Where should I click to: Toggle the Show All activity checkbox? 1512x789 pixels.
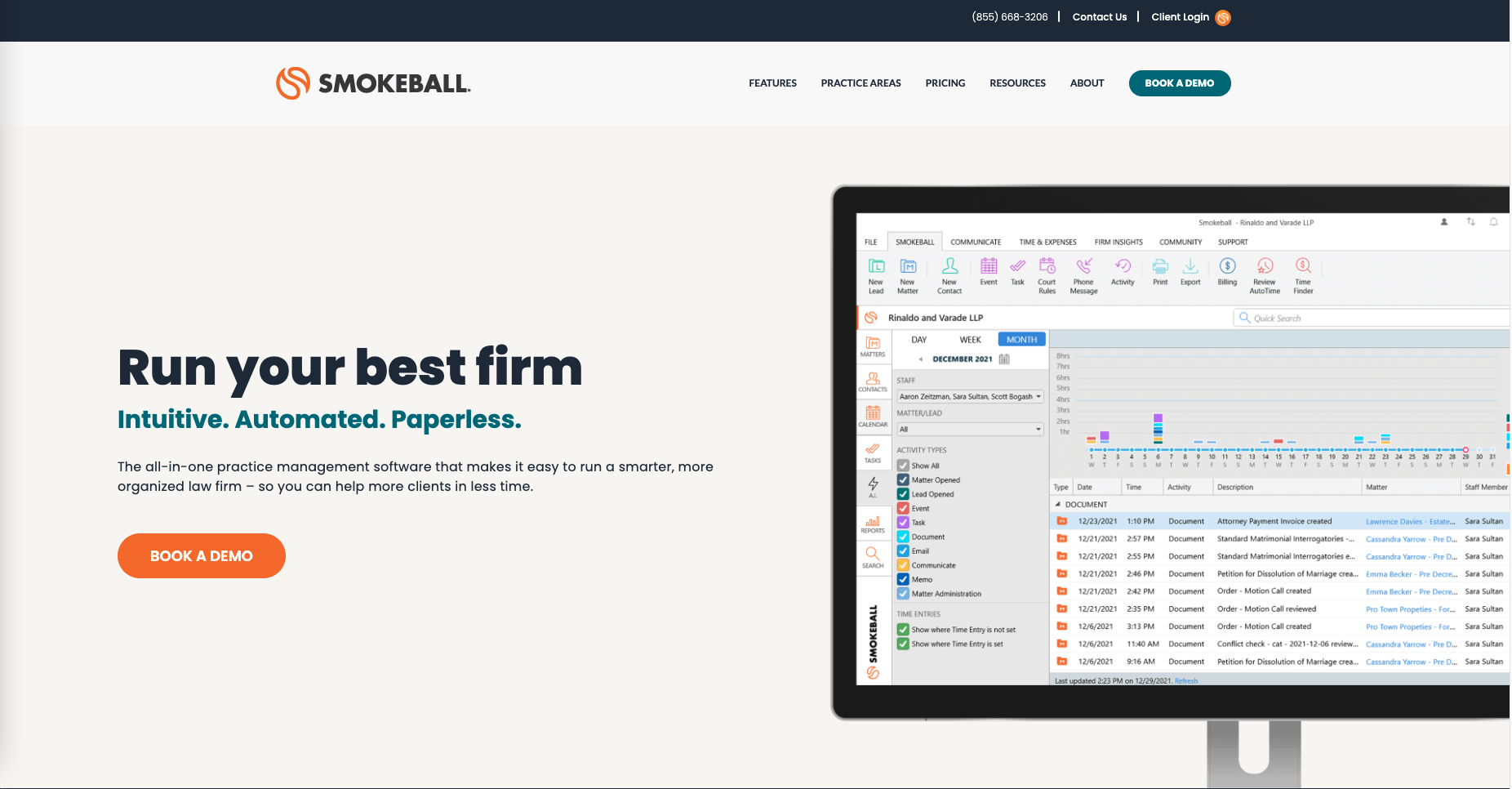(x=903, y=466)
